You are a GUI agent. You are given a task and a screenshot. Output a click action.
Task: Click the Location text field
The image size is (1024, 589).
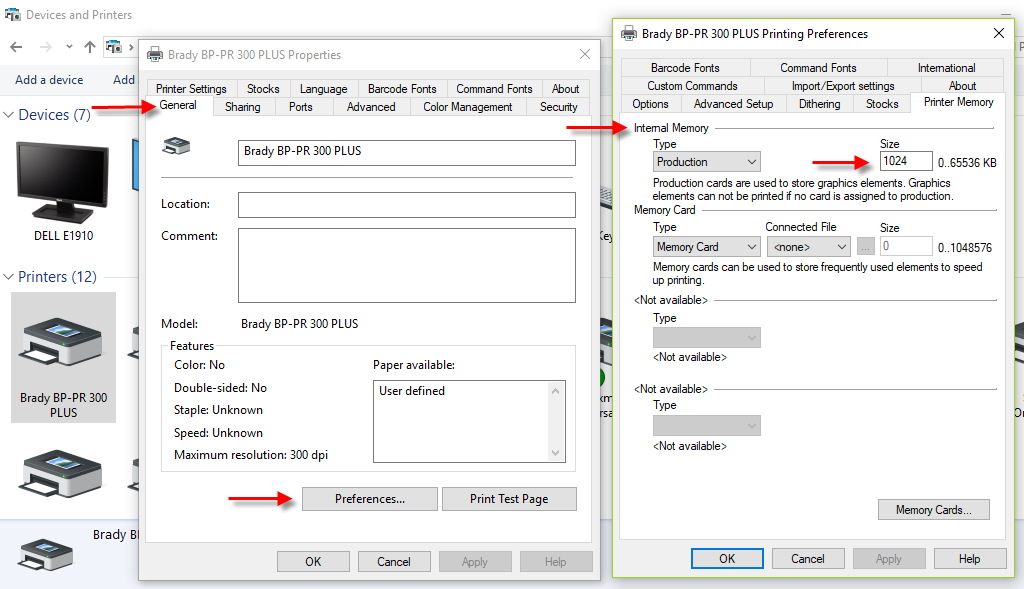406,205
